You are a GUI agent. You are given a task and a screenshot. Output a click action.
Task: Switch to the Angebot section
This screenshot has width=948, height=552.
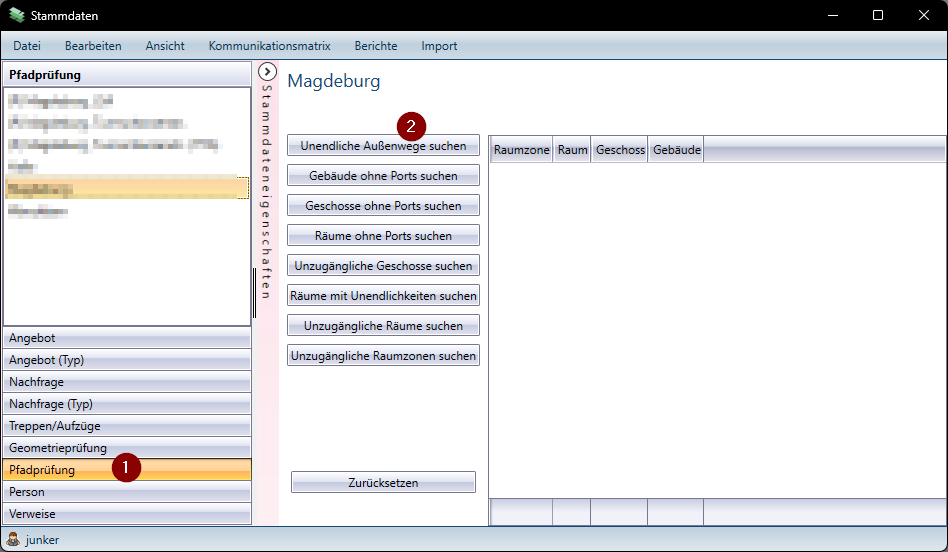point(127,338)
